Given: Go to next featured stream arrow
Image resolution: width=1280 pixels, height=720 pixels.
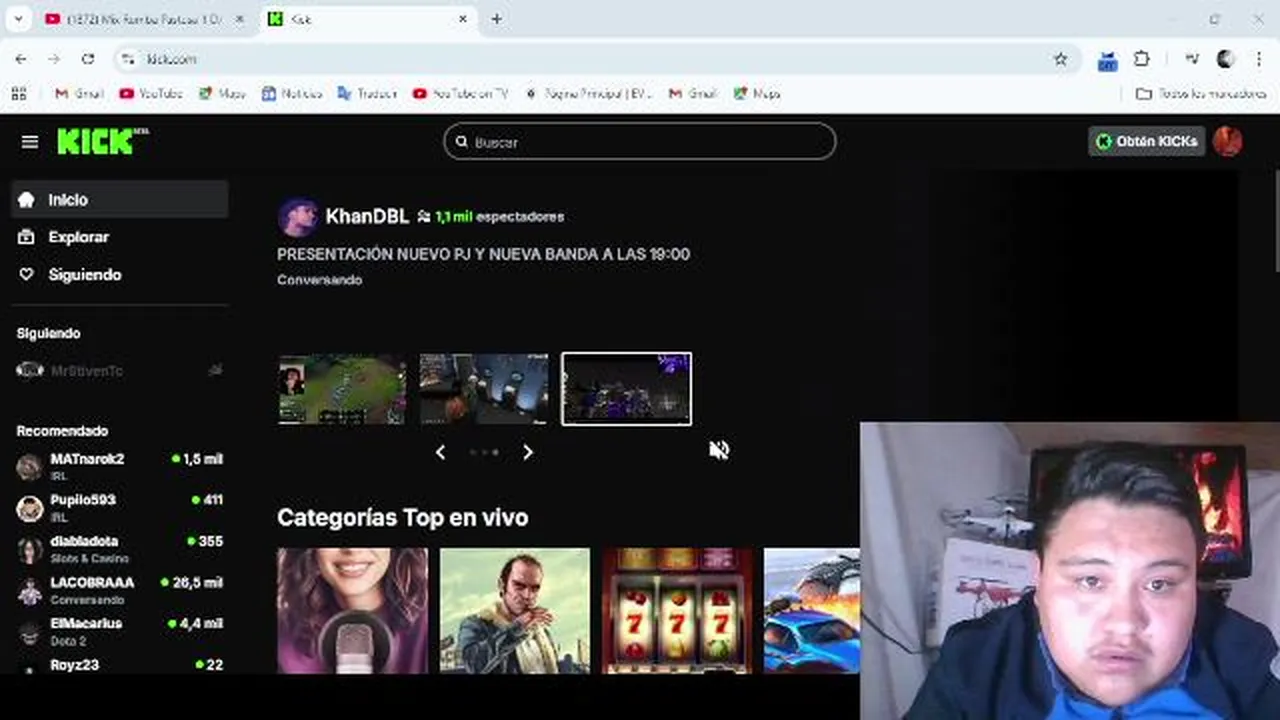Looking at the screenshot, I should coord(528,452).
